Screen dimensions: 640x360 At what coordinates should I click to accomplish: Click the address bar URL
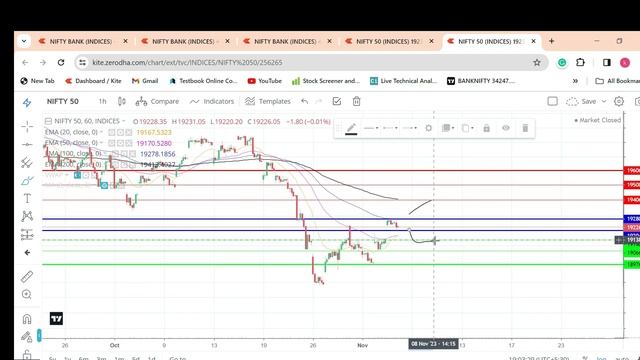point(187,62)
